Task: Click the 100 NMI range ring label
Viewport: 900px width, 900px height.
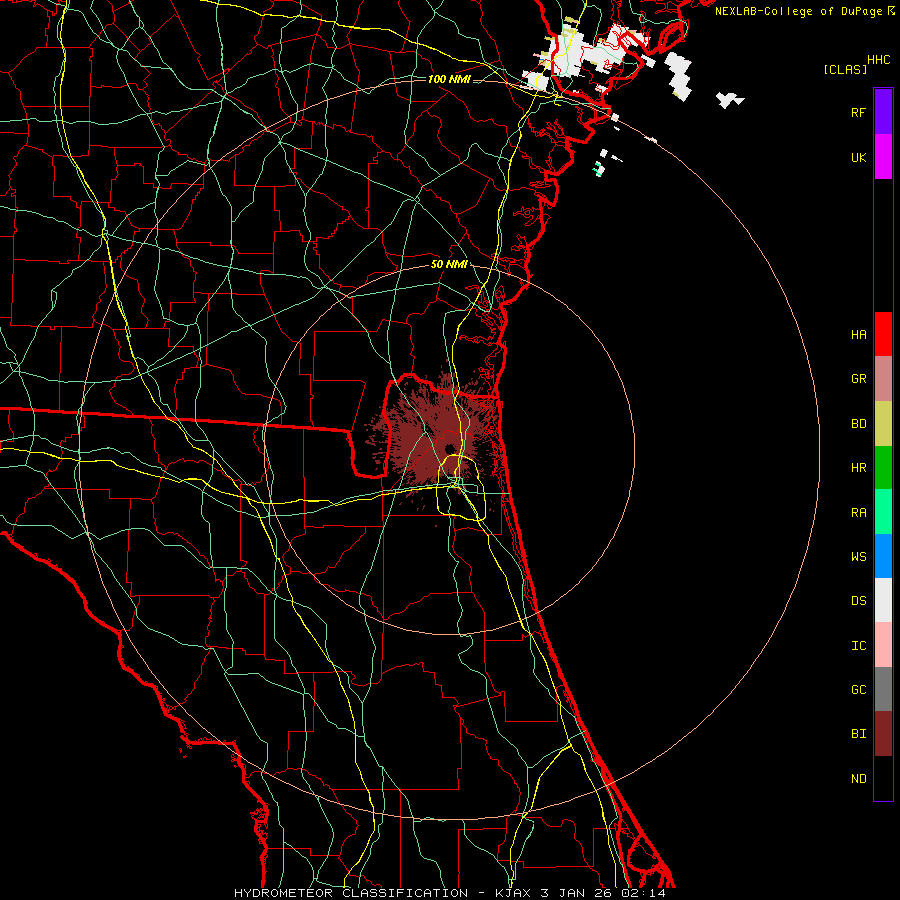Action: point(449,79)
